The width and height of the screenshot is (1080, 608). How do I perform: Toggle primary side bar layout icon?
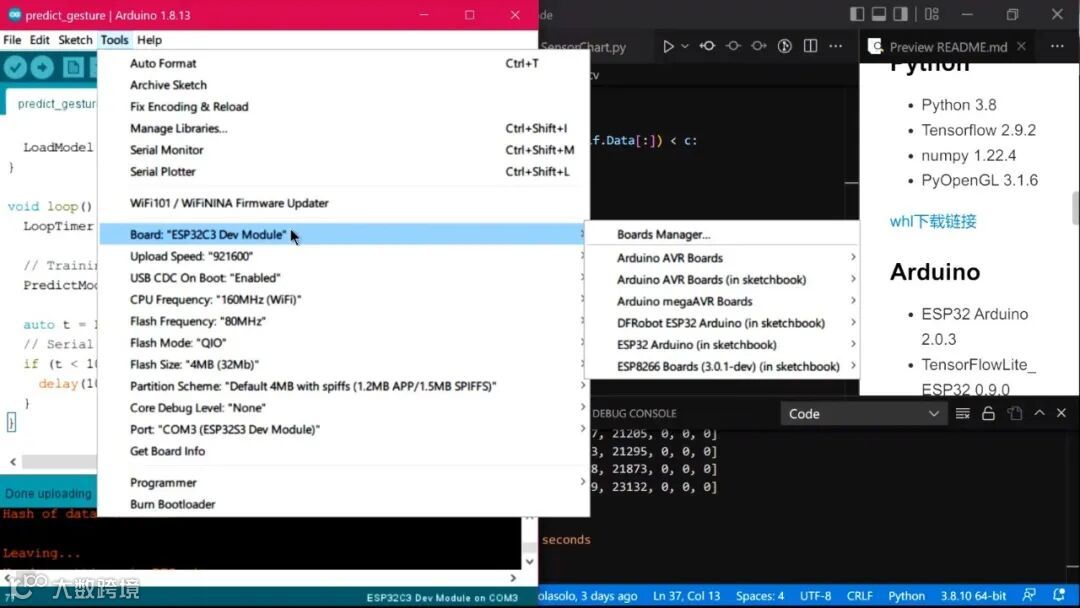click(857, 14)
